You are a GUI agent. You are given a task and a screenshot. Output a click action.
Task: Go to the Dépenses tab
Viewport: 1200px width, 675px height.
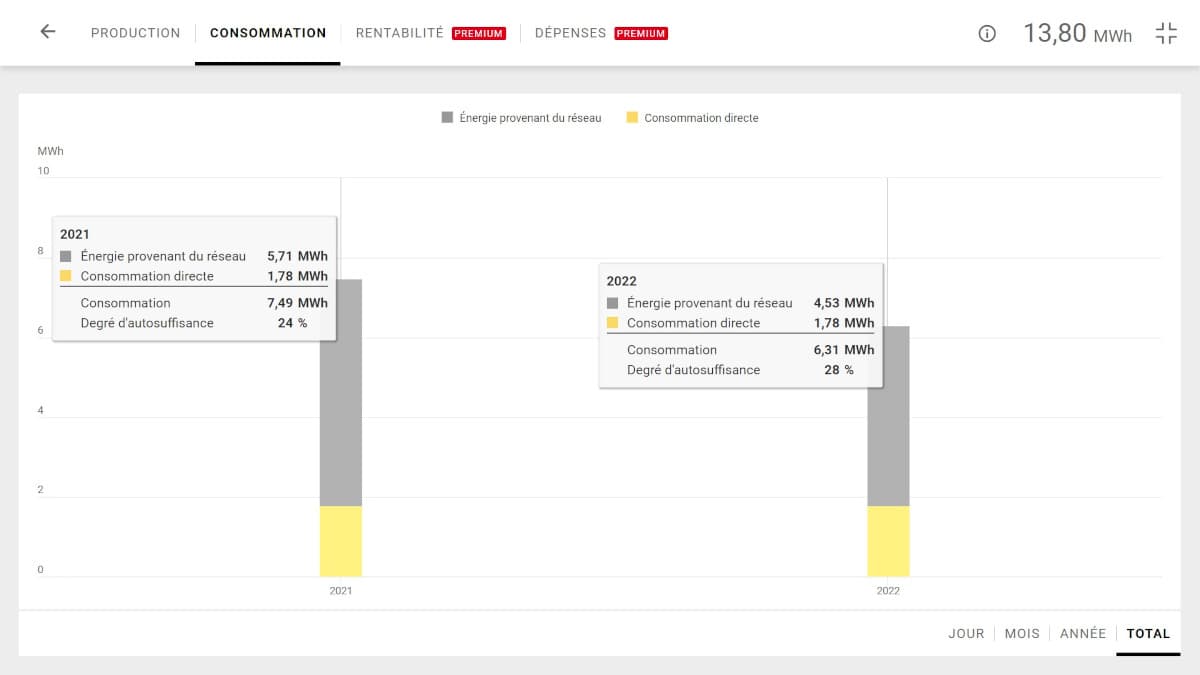point(570,33)
